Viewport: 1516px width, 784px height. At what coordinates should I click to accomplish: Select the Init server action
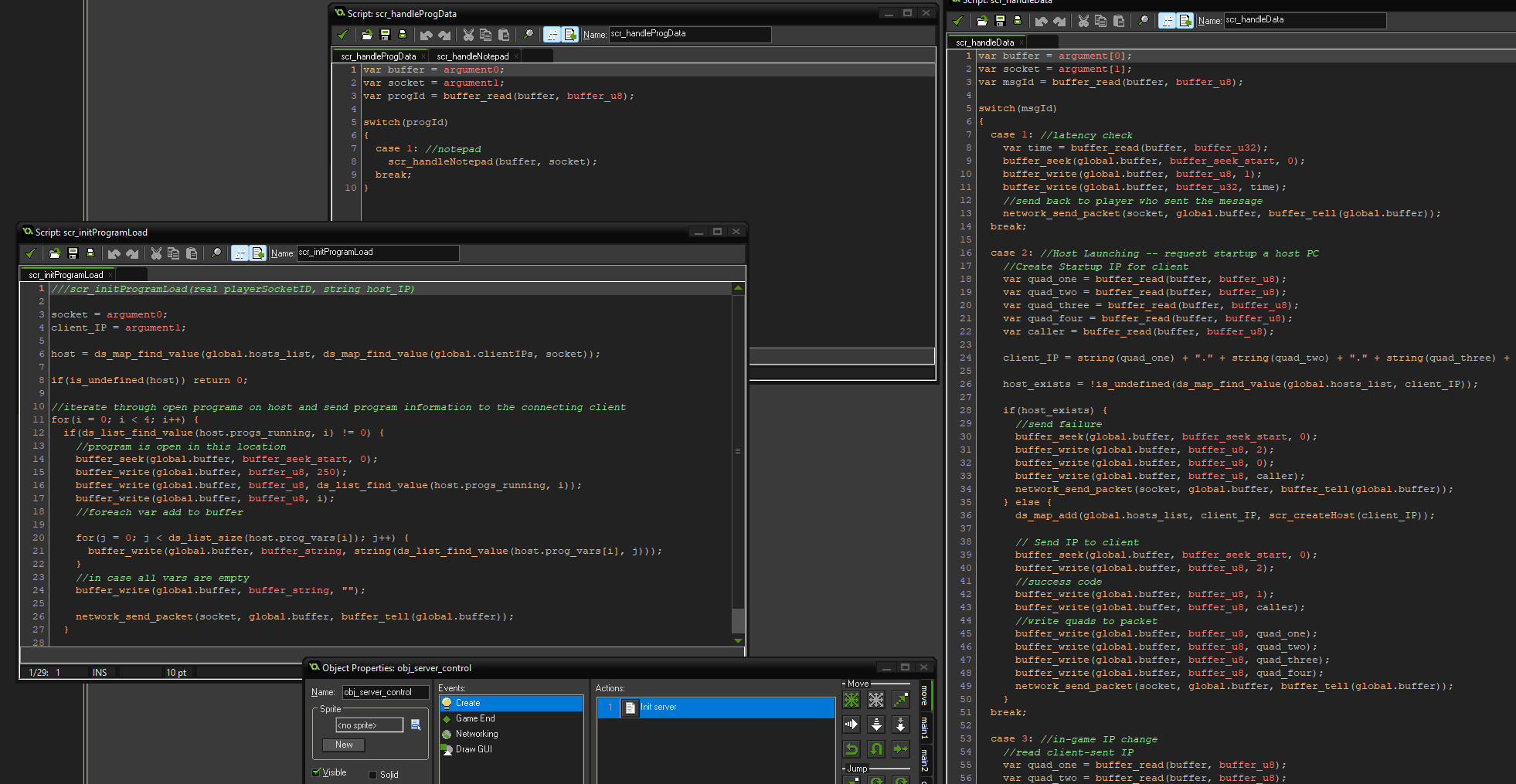(658, 707)
